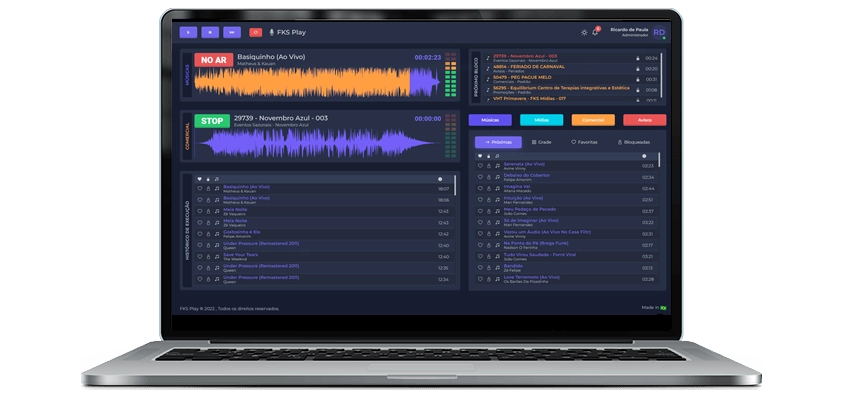The height and width of the screenshot is (398, 843).
Task: Click the play button in top toolbar
Action: (188, 32)
